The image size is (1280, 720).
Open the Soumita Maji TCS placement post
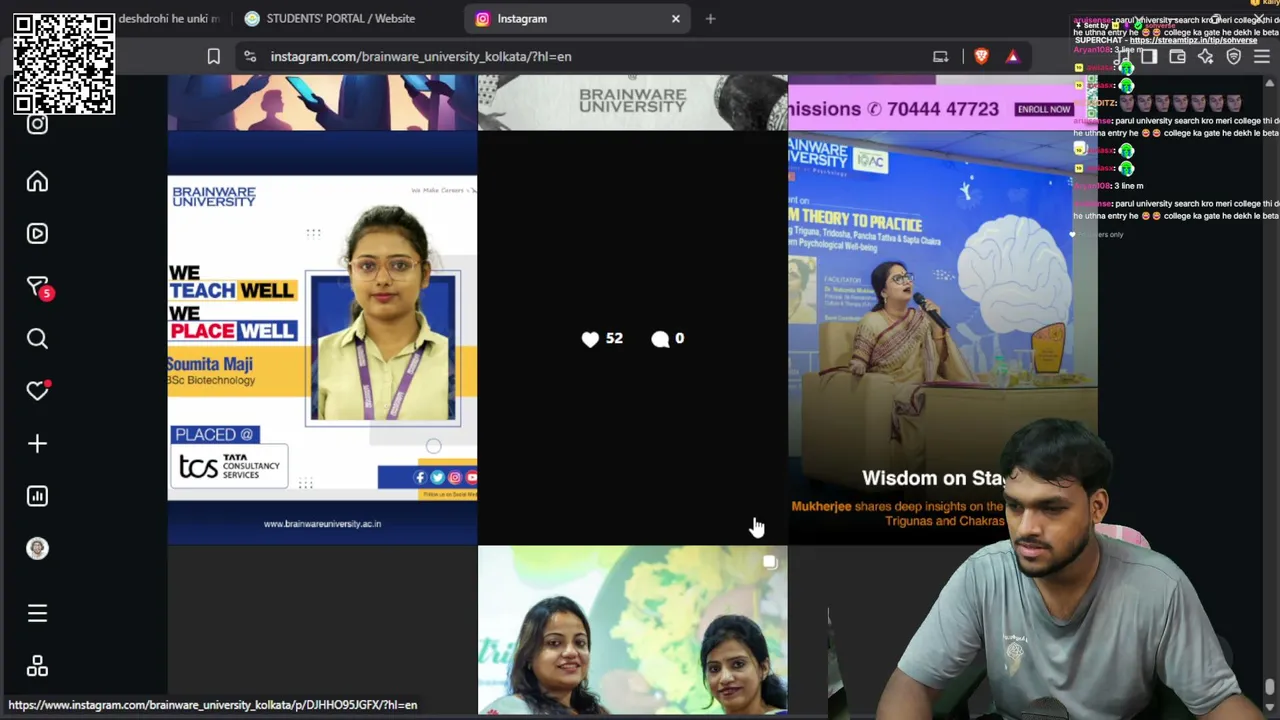pyautogui.click(x=322, y=339)
